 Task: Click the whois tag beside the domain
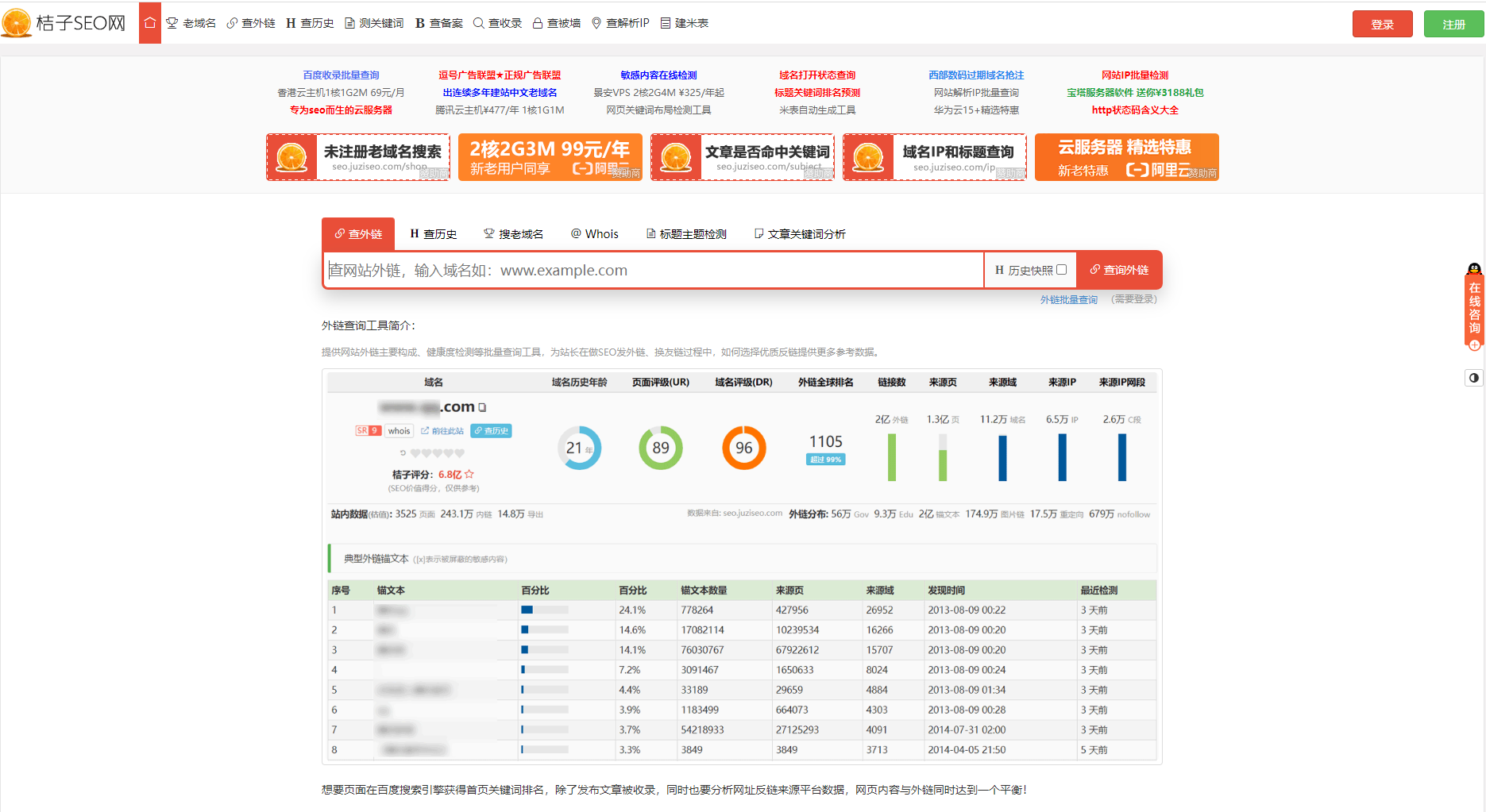coord(398,430)
